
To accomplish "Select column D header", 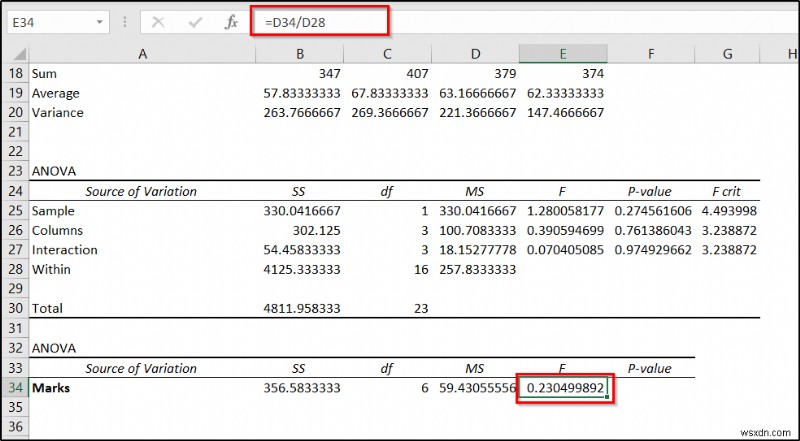I will coord(476,54).
